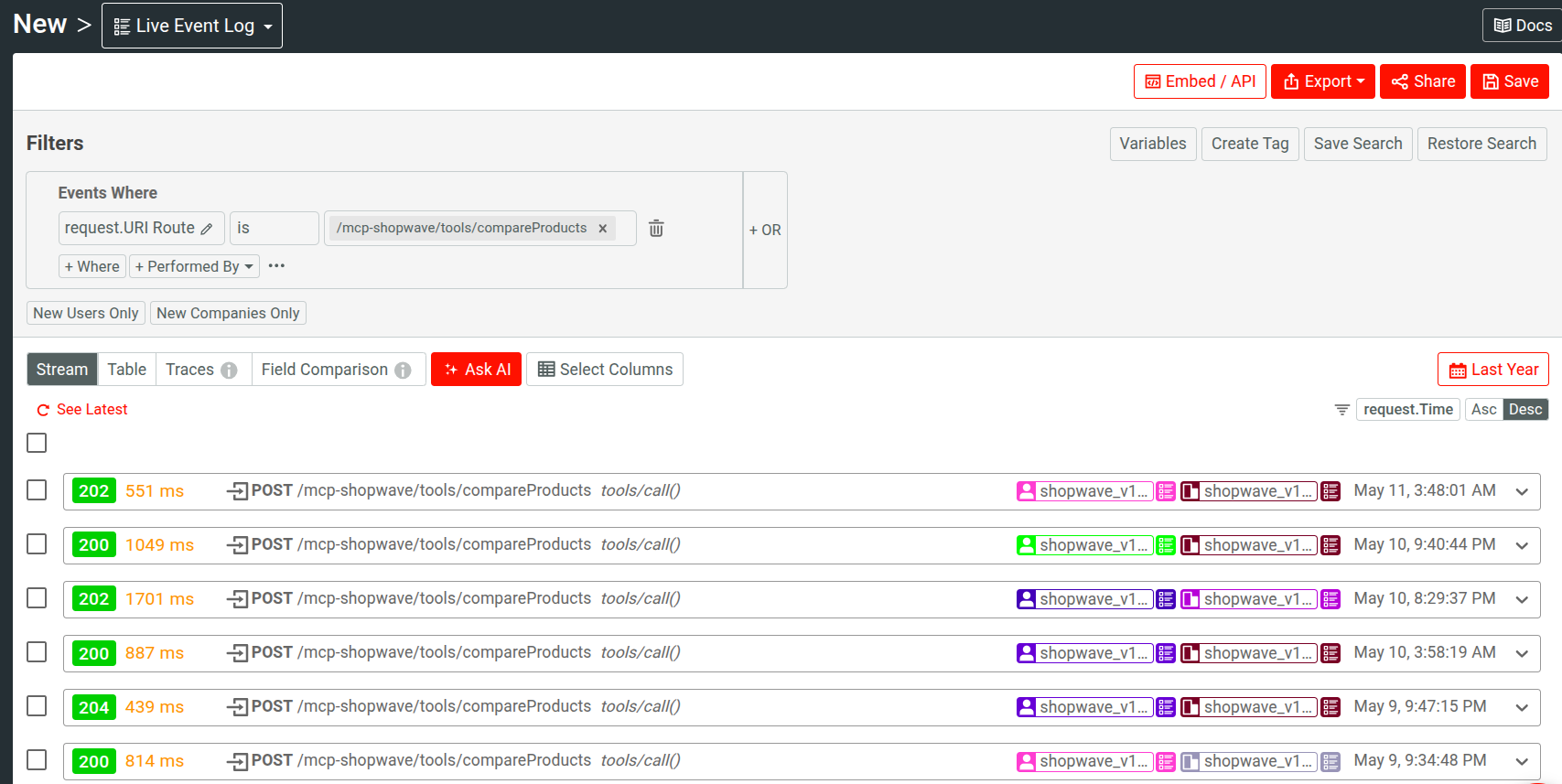Screen dimensions: 1562x784
Task: Click the Ask AI button
Action: point(477,370)
